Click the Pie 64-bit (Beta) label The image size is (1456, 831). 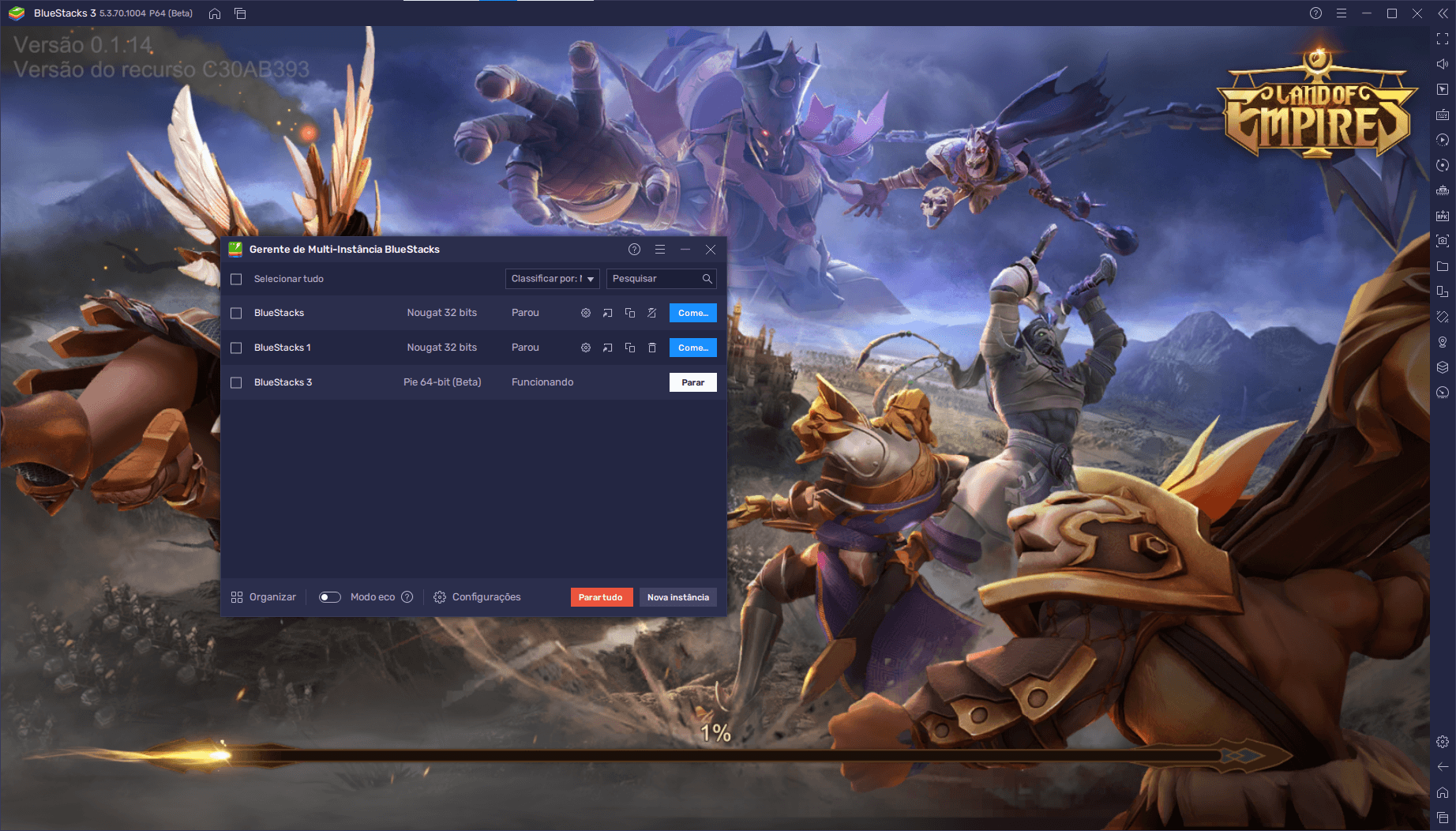(442, 382)
